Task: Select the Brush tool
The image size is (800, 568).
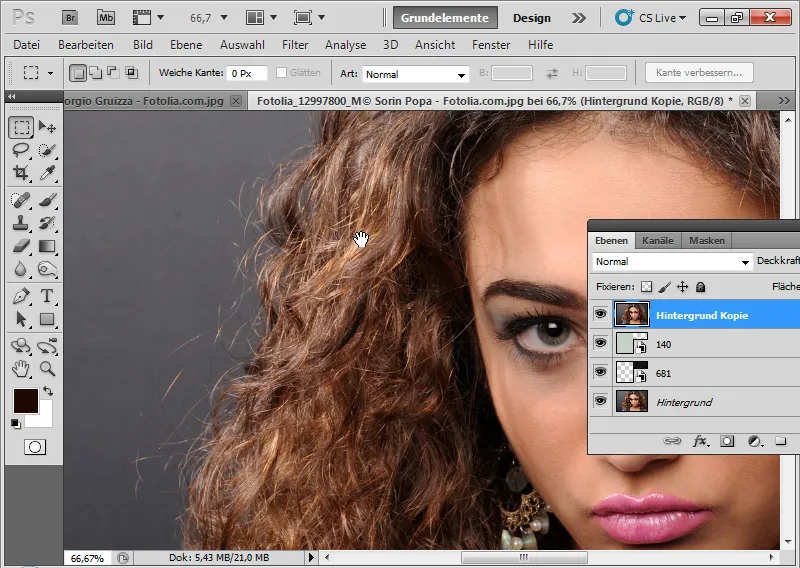Action: (x=47, y=200)
